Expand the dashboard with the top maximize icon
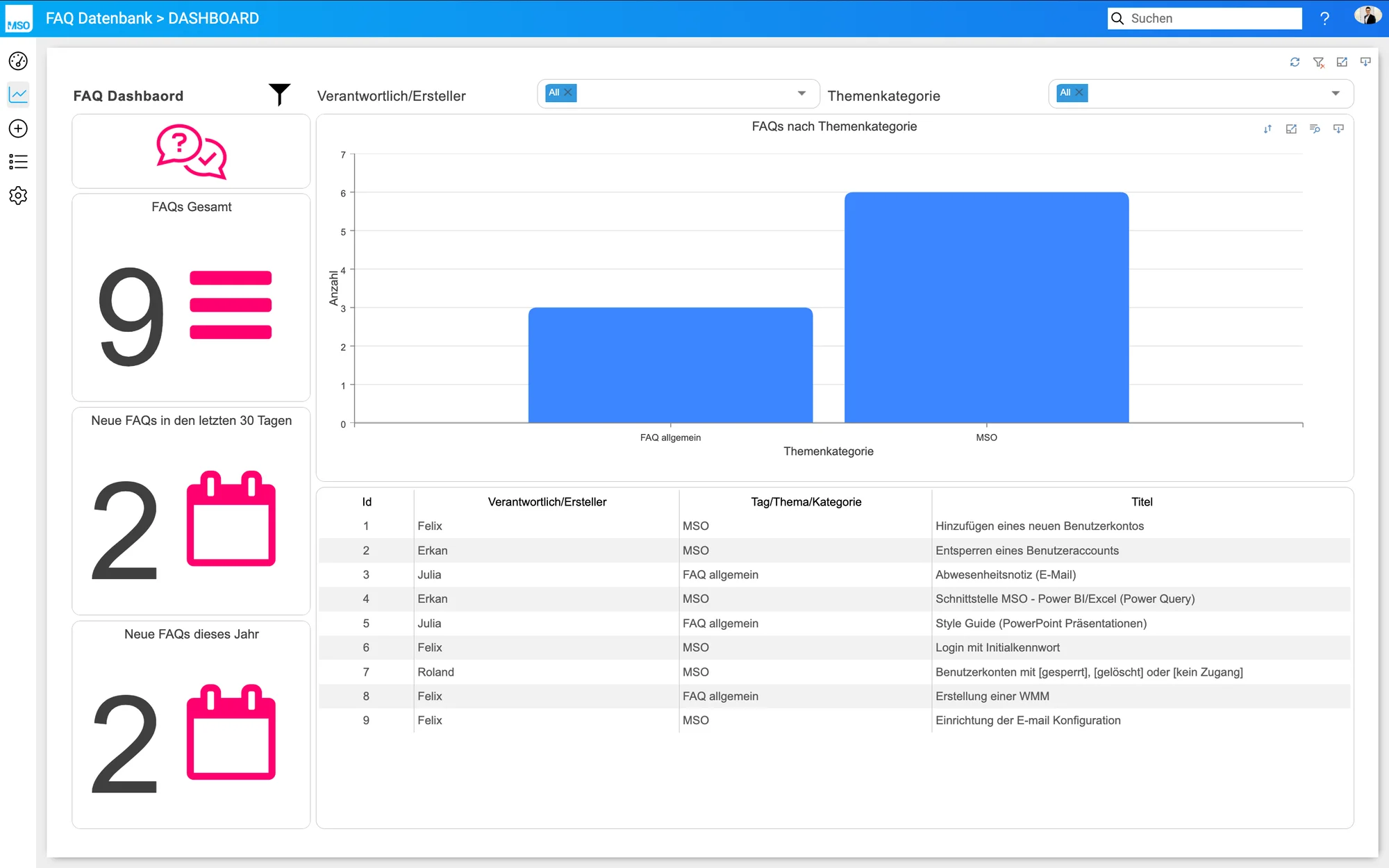The width and height of the screenshot is (1389, 868). [x=1342, y=62]
